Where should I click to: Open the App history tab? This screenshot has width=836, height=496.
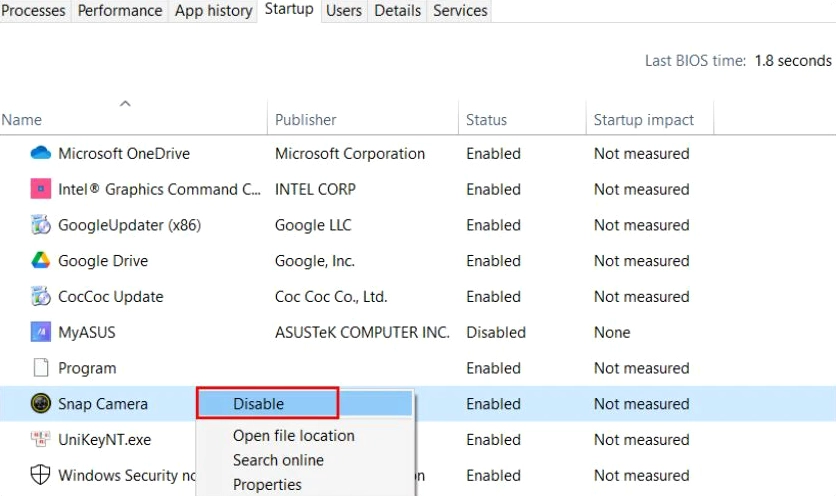point(212,11)
